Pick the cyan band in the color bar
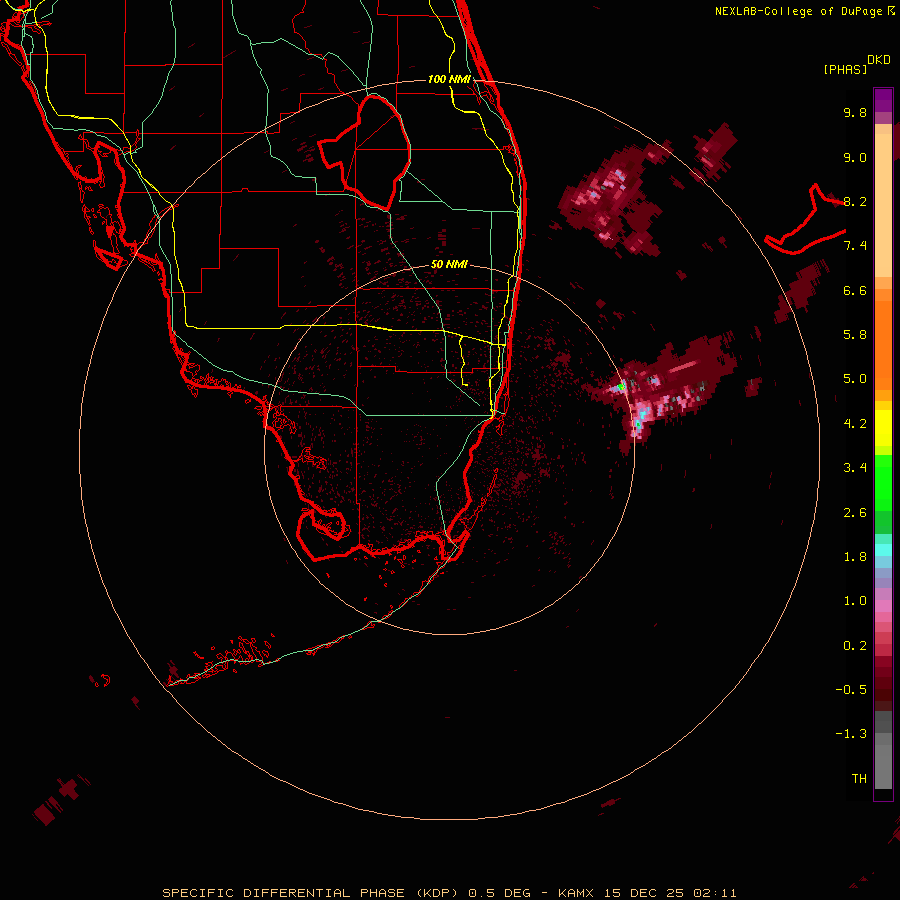The image size is (900, 900). (883, 550)
